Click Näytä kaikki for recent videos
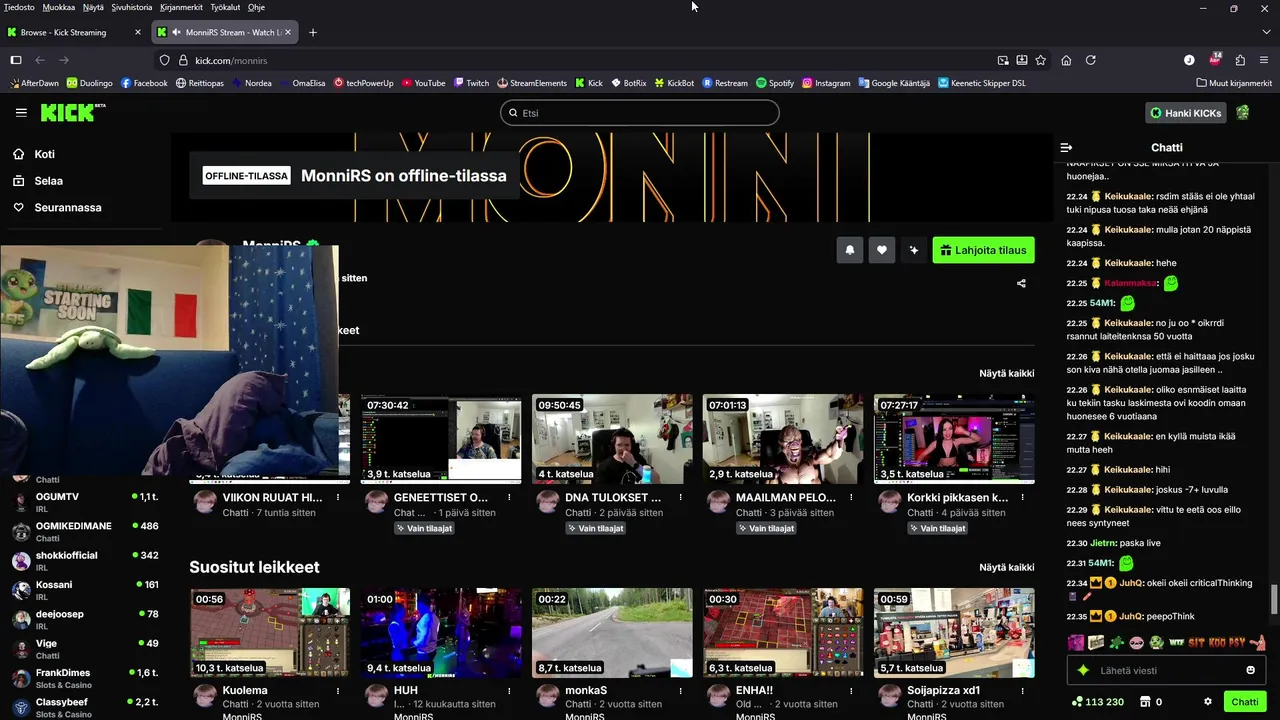This screenshot has width=1280, height=720. [1007, 373]
